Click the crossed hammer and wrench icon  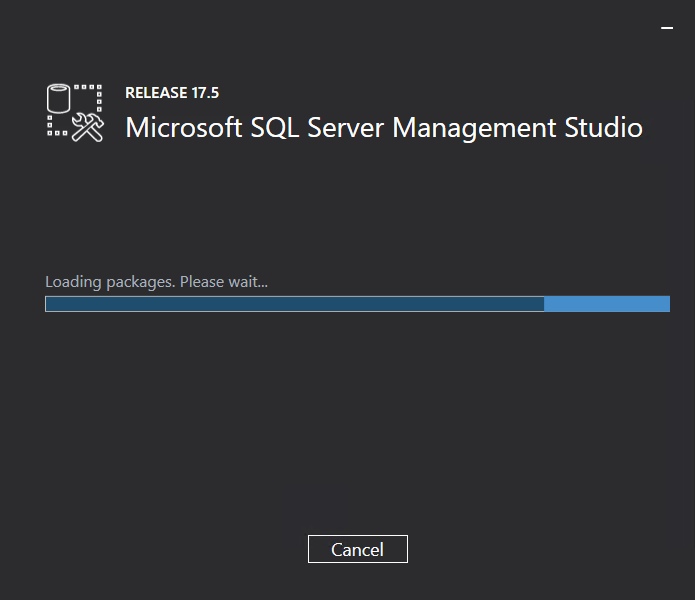tap(88, 128)
